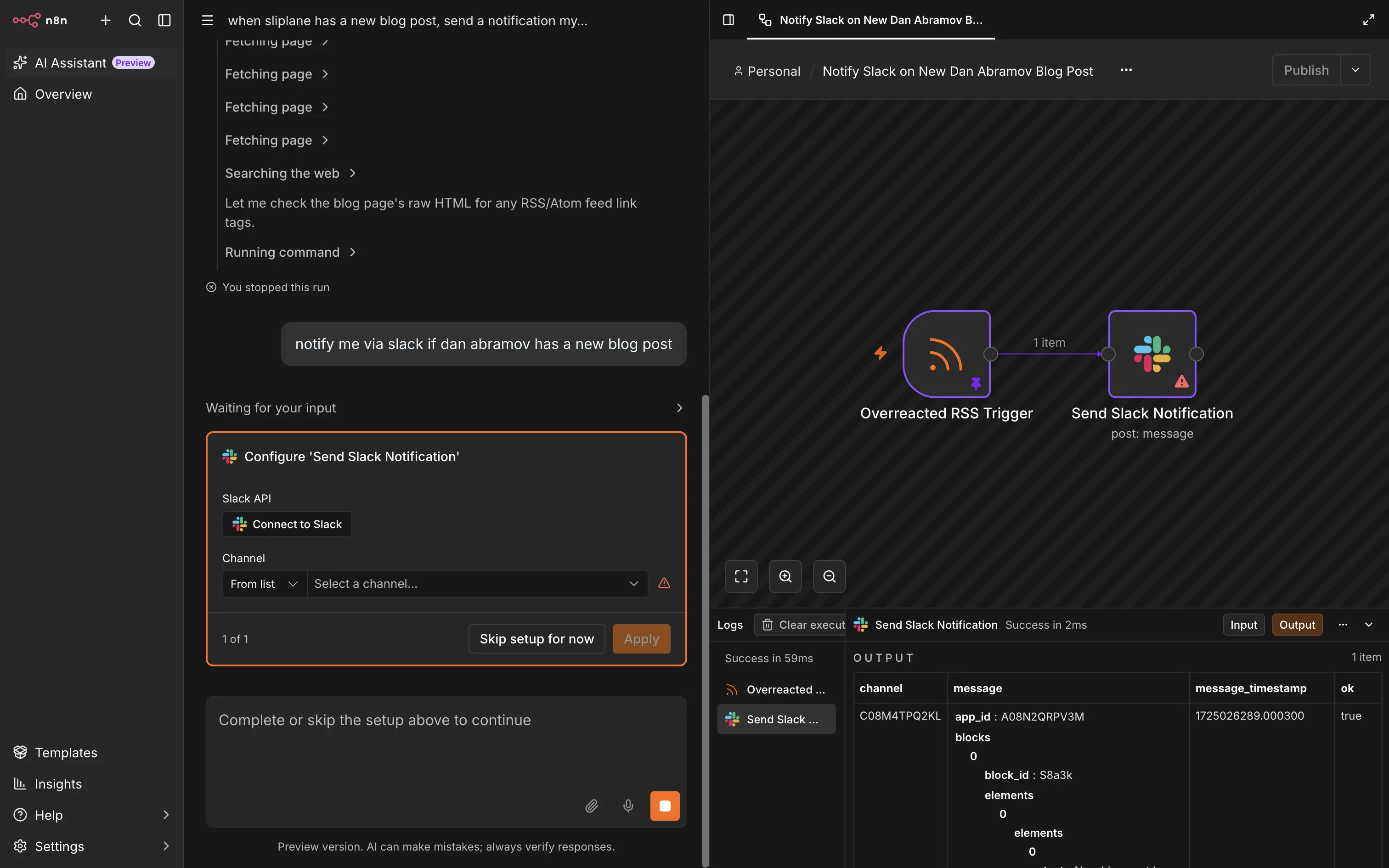The image size is (1389, 868).
Task: Open workflow three-dots options menu
Action: pyautogui.click(x=1126, y=70)
